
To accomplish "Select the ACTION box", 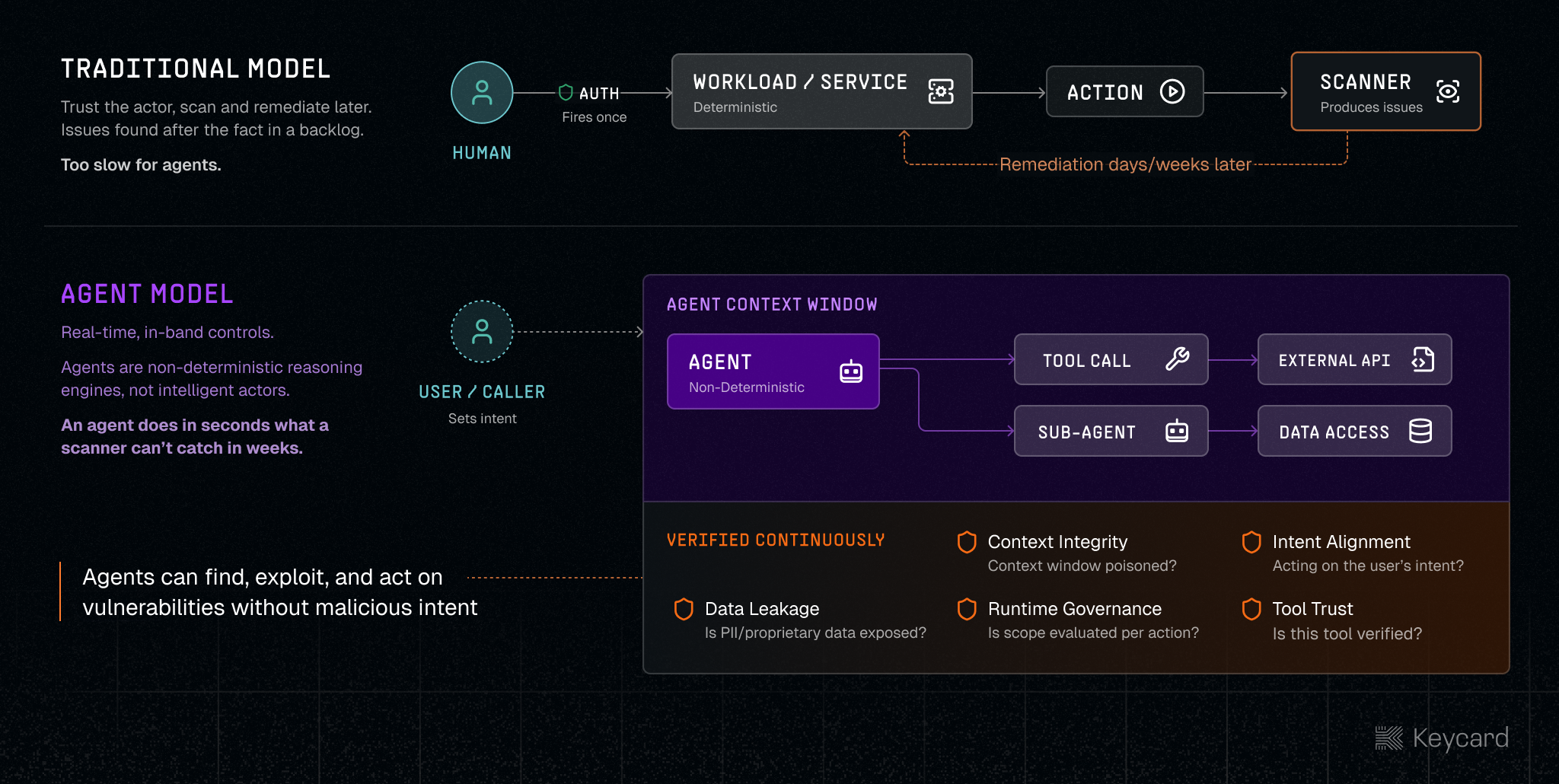I will 1125,91.
